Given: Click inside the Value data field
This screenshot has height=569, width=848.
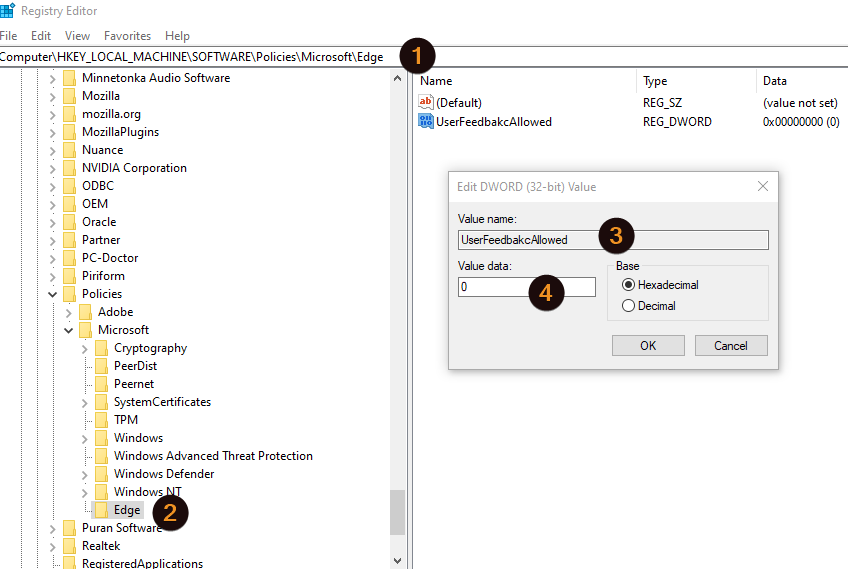Looking at the screenshot, I should 527,287.
